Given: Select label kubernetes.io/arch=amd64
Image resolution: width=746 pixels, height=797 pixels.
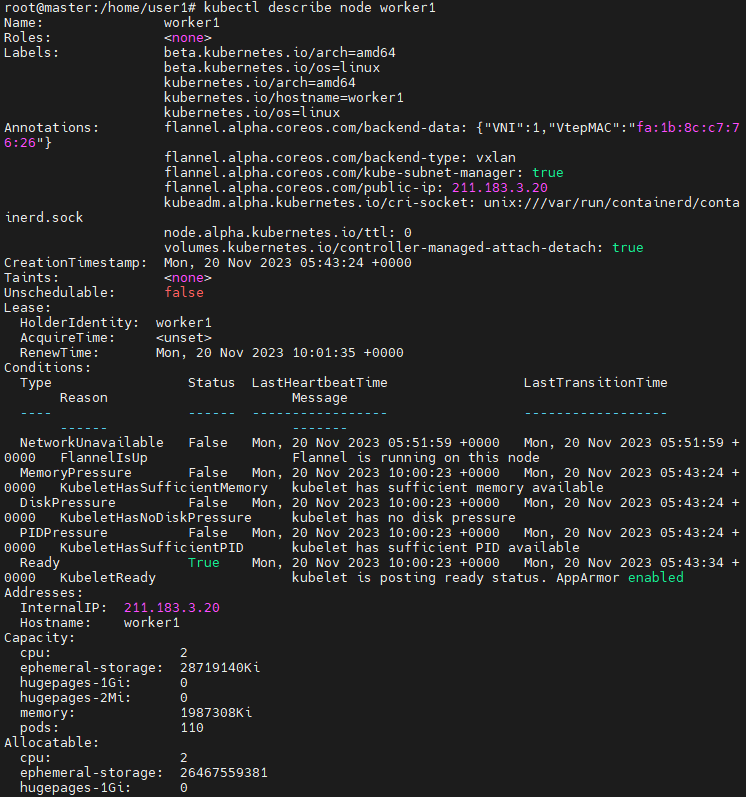Looking at the screenshot, I should (260, 82).
